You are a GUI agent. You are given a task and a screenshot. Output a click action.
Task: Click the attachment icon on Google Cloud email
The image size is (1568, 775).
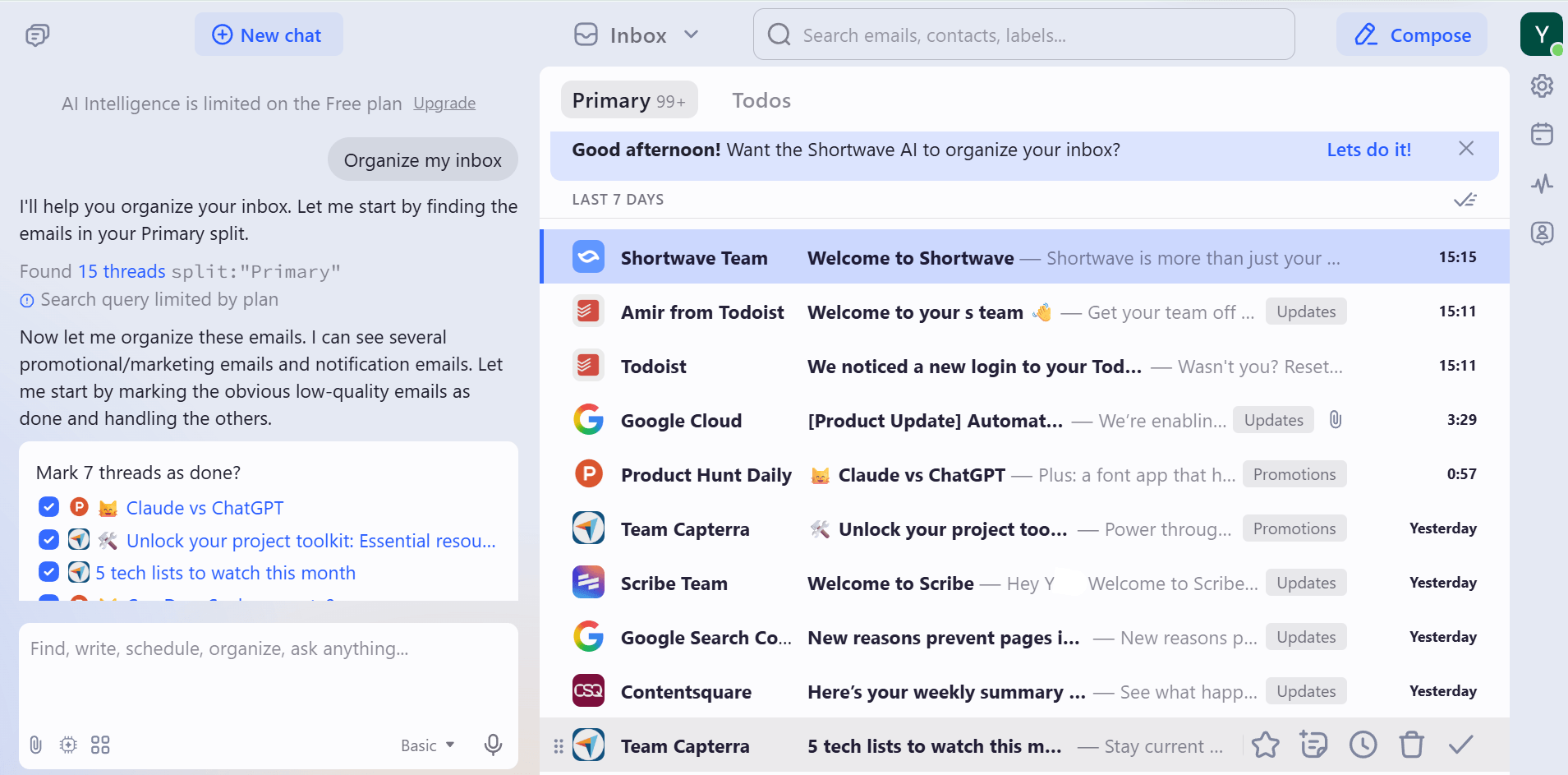(1336, 420)
